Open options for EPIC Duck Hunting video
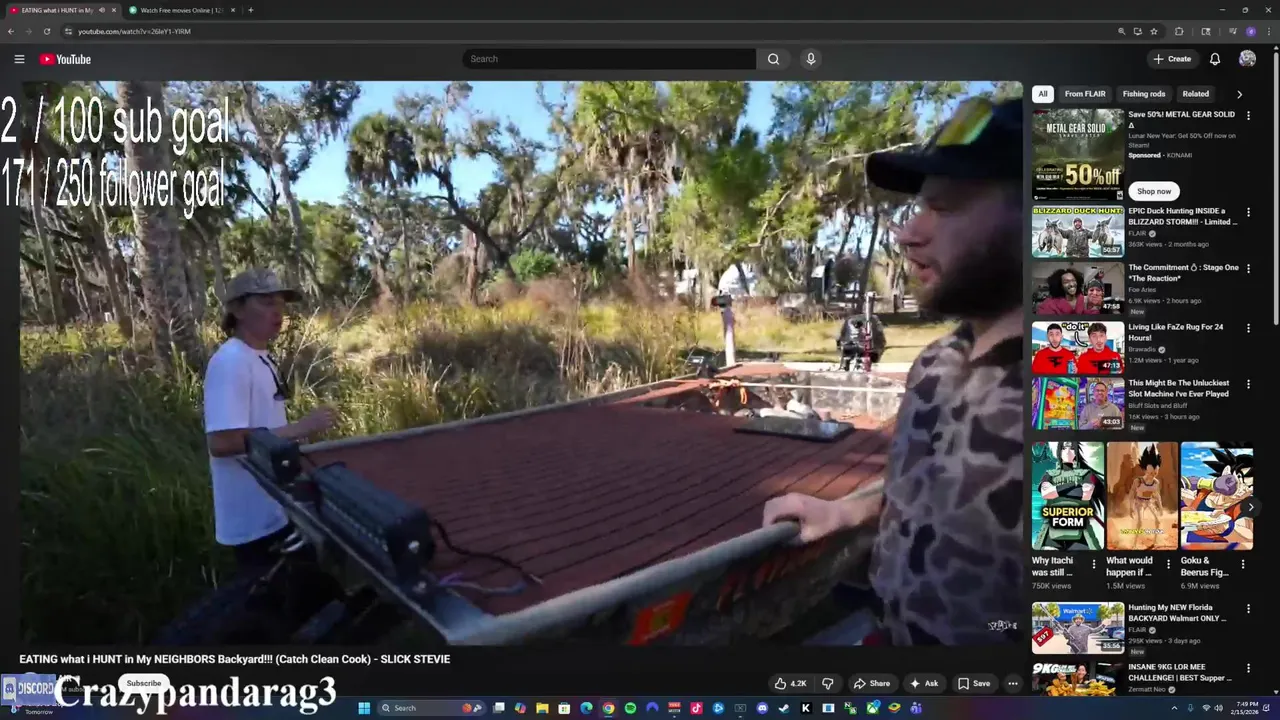 [x=1248, y=213]
